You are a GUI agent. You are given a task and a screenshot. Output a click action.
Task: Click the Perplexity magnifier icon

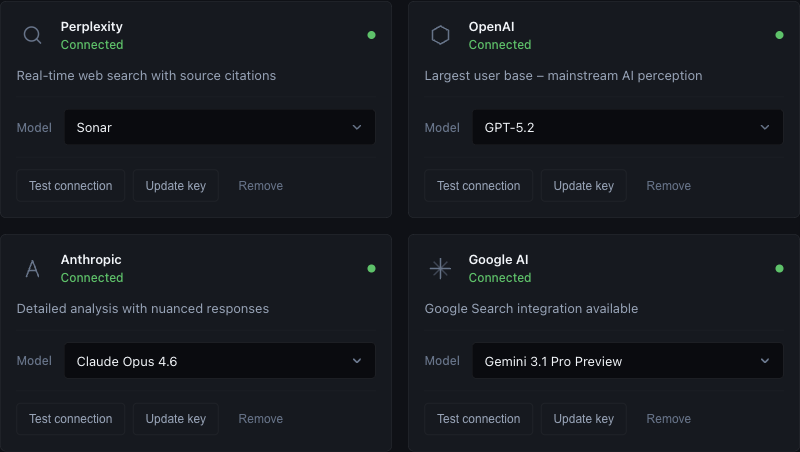click(x=32, y=35)
